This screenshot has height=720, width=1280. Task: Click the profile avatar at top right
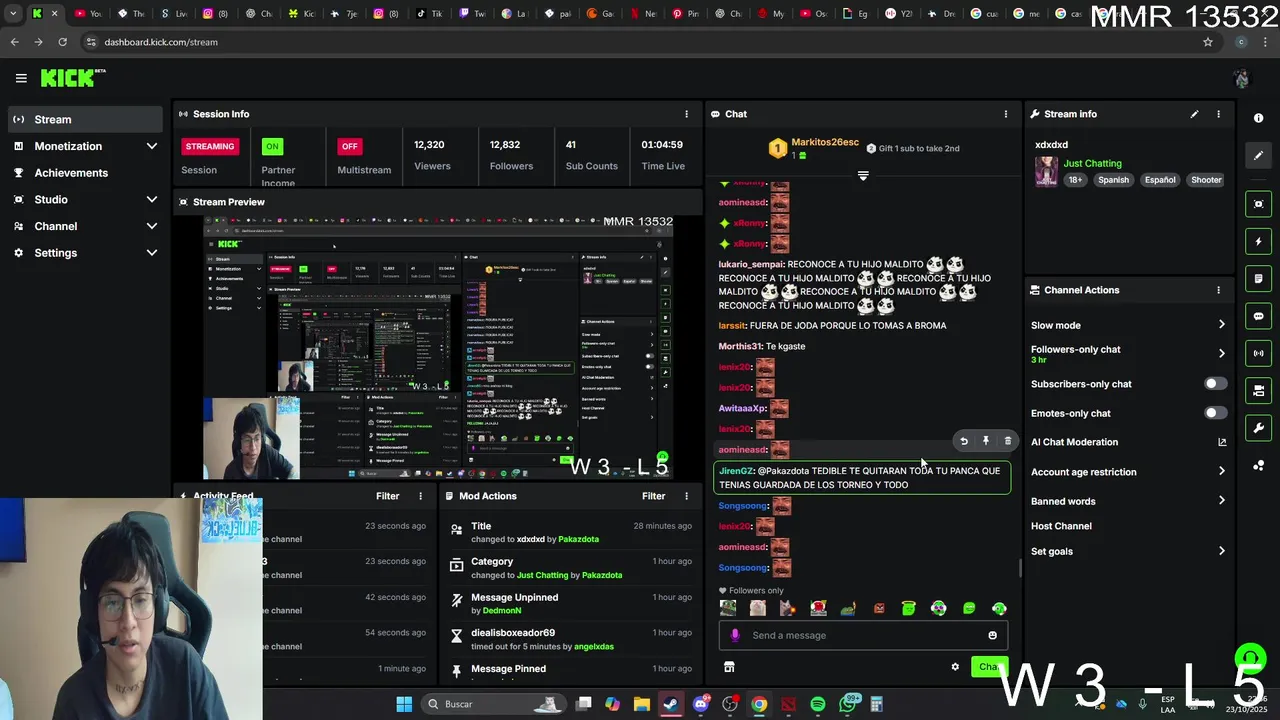click(1241, 79)
